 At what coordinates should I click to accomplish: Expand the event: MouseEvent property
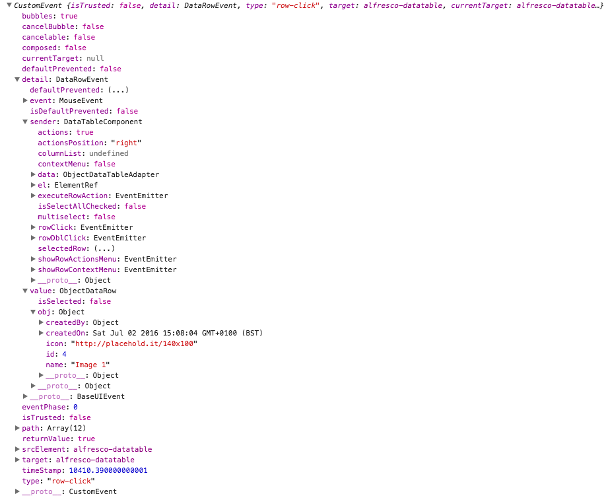(x=25, y=101)
